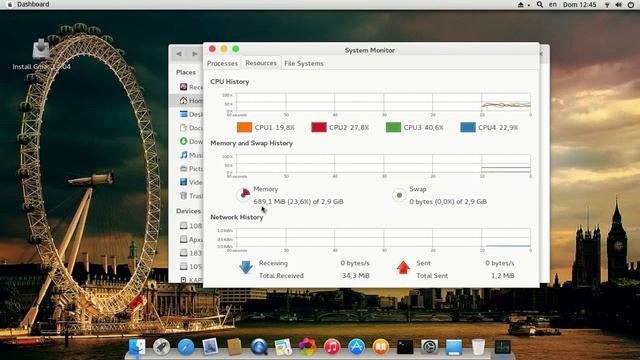
Task: Open the sound volume indicator
Action: [x=618, y=5]
